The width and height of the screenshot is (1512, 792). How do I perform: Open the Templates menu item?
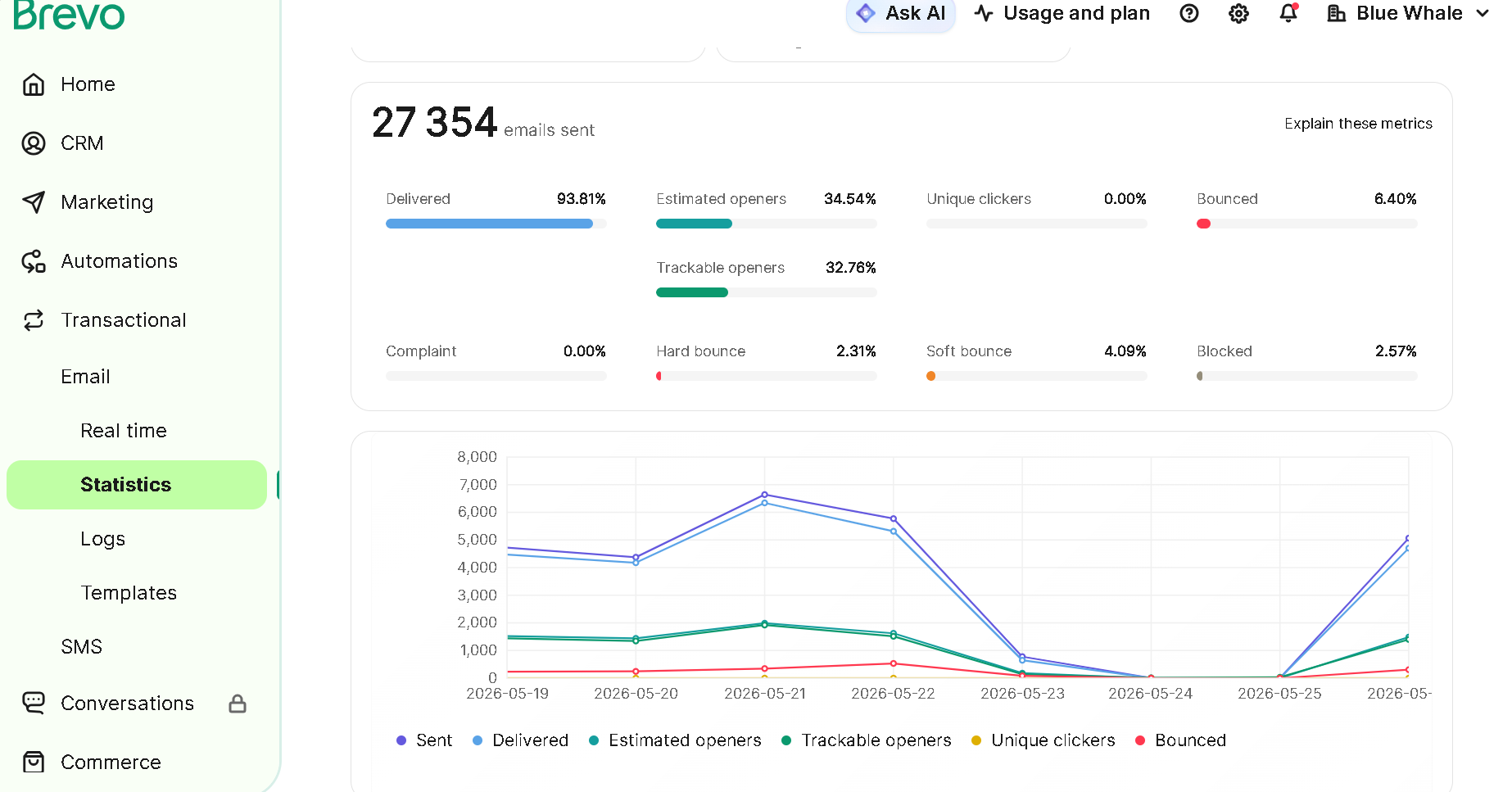pyautogui.click(x=129, y=593)
